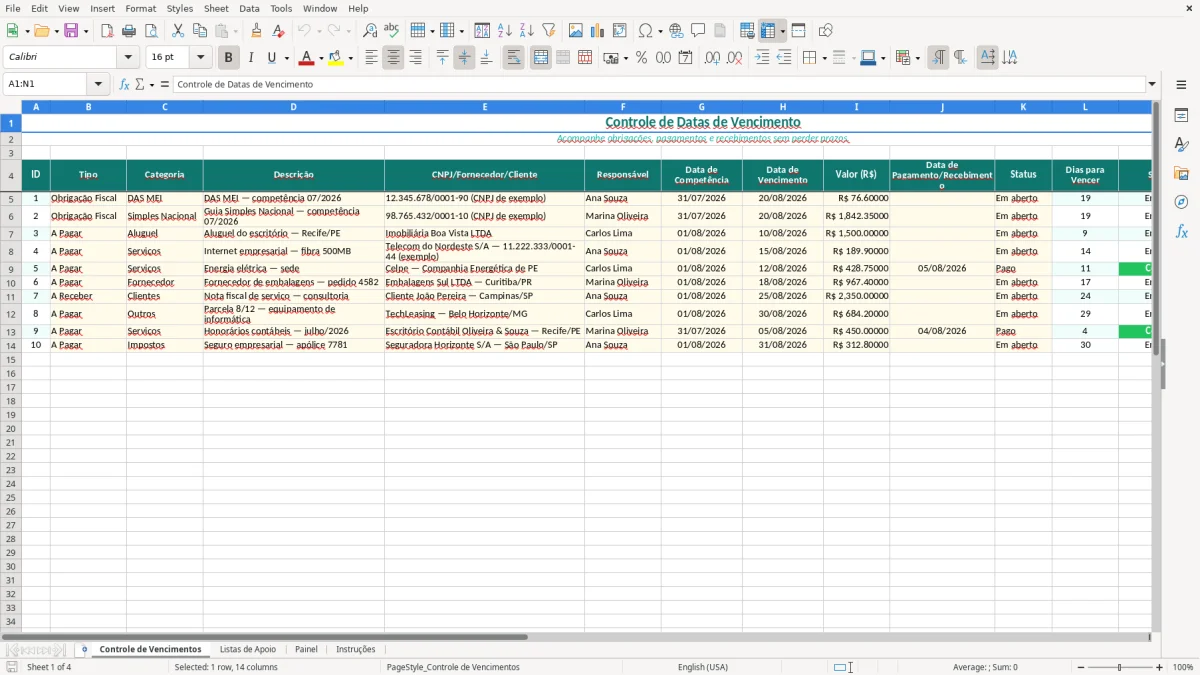Apply the red font color swatch
The width and height of the screenshot is (1200, 675).
point(307,58)
